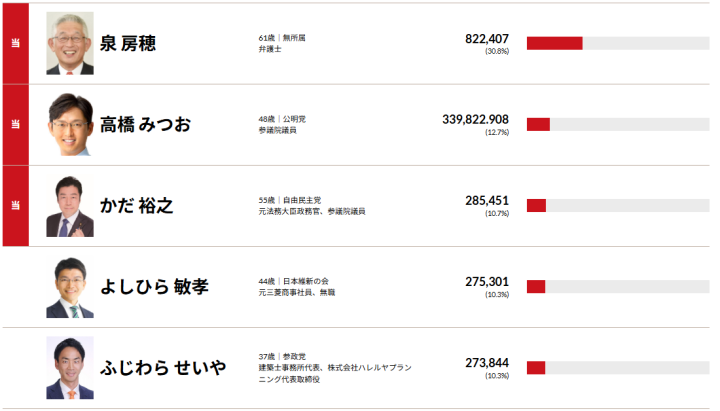Click the 参政党 party label
The width and height of the screenshot is (720, 411).
click(x=294, y=356)
